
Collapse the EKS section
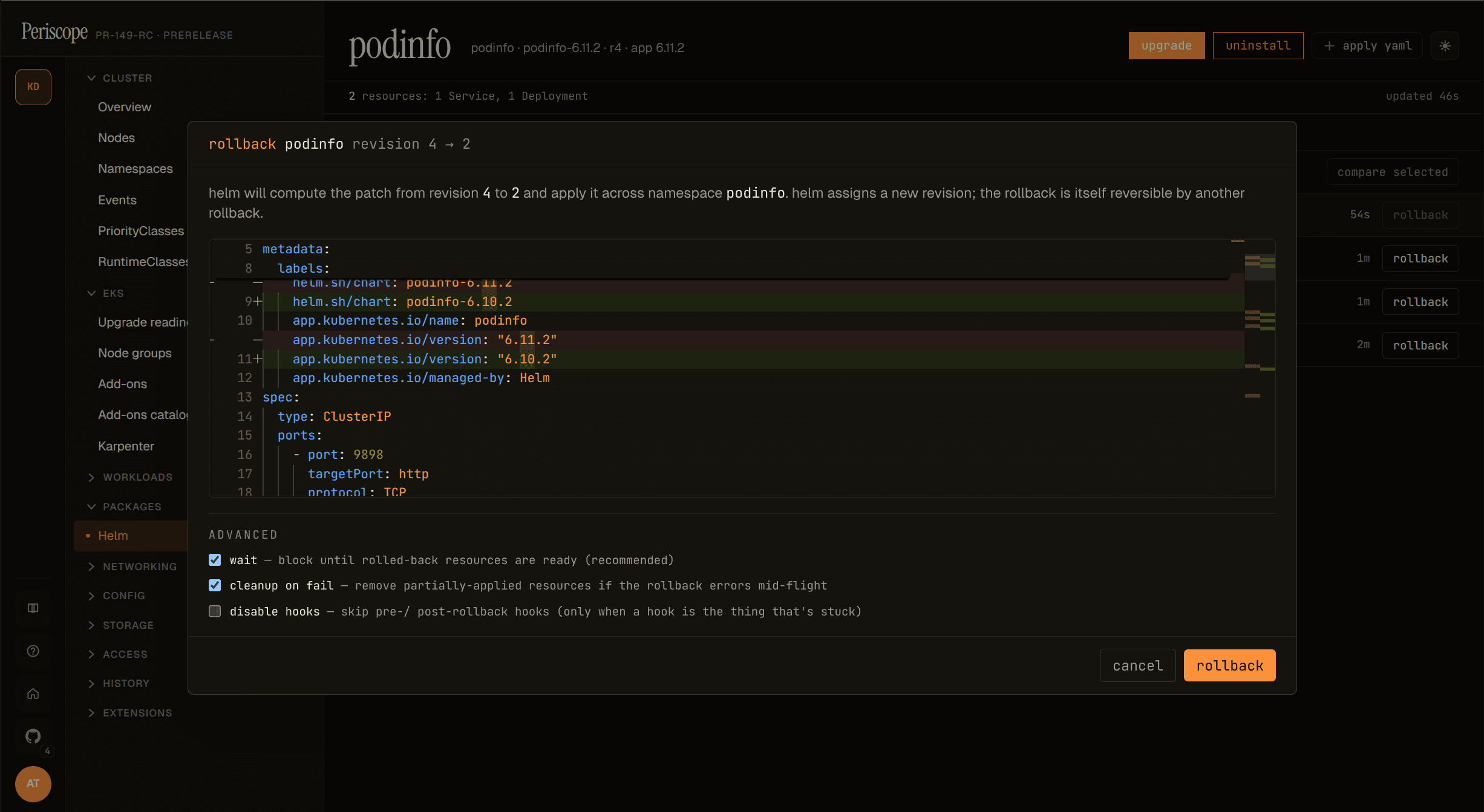[106, 293]
